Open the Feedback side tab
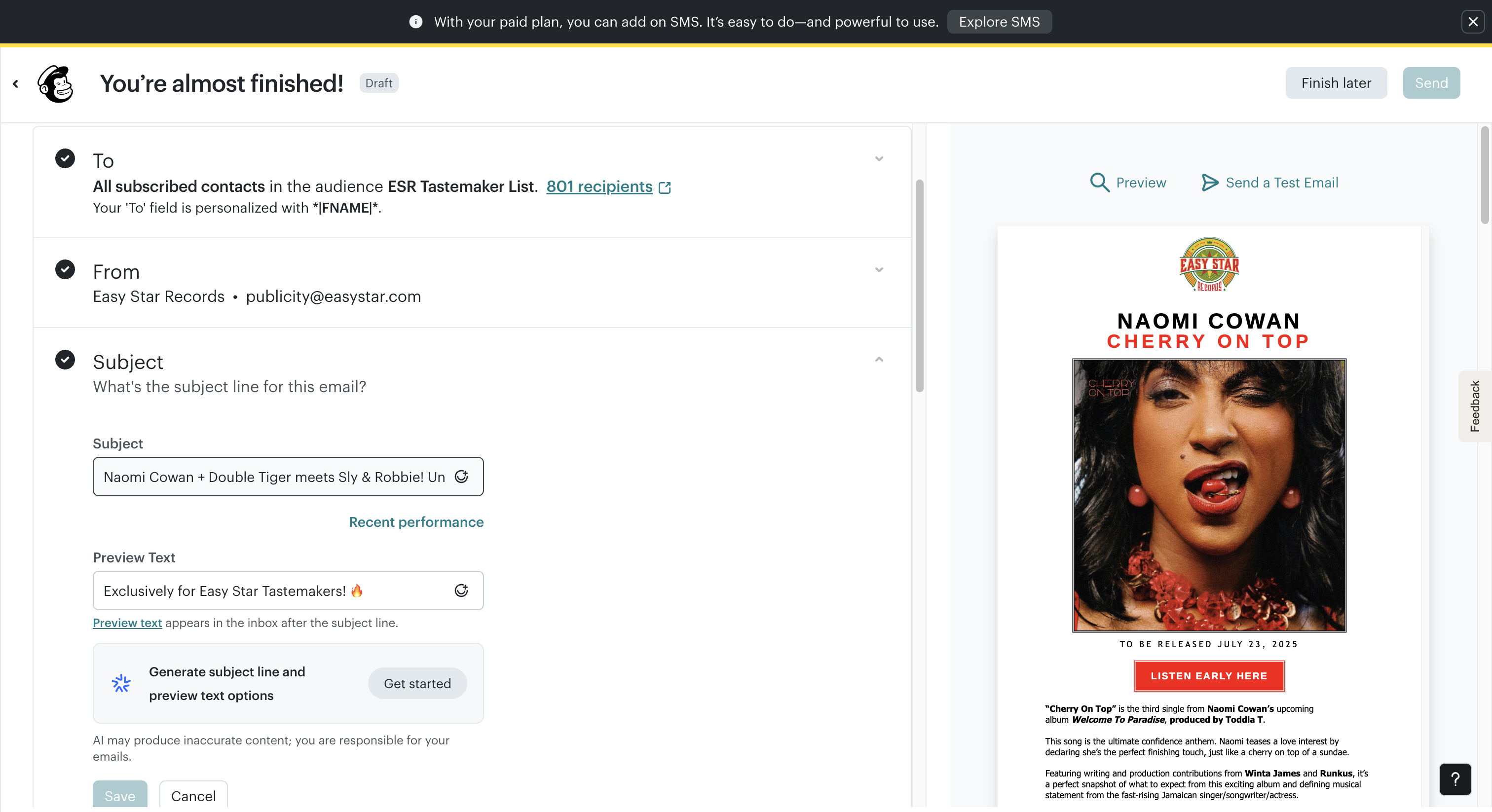This screenshot has width=1492, height=812. coord(1475,406)
